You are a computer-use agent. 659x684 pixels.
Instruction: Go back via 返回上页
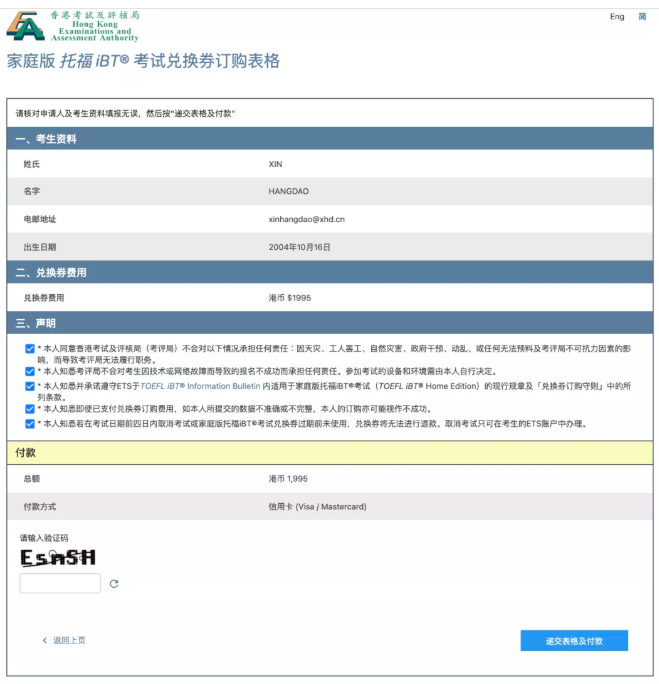64,640
